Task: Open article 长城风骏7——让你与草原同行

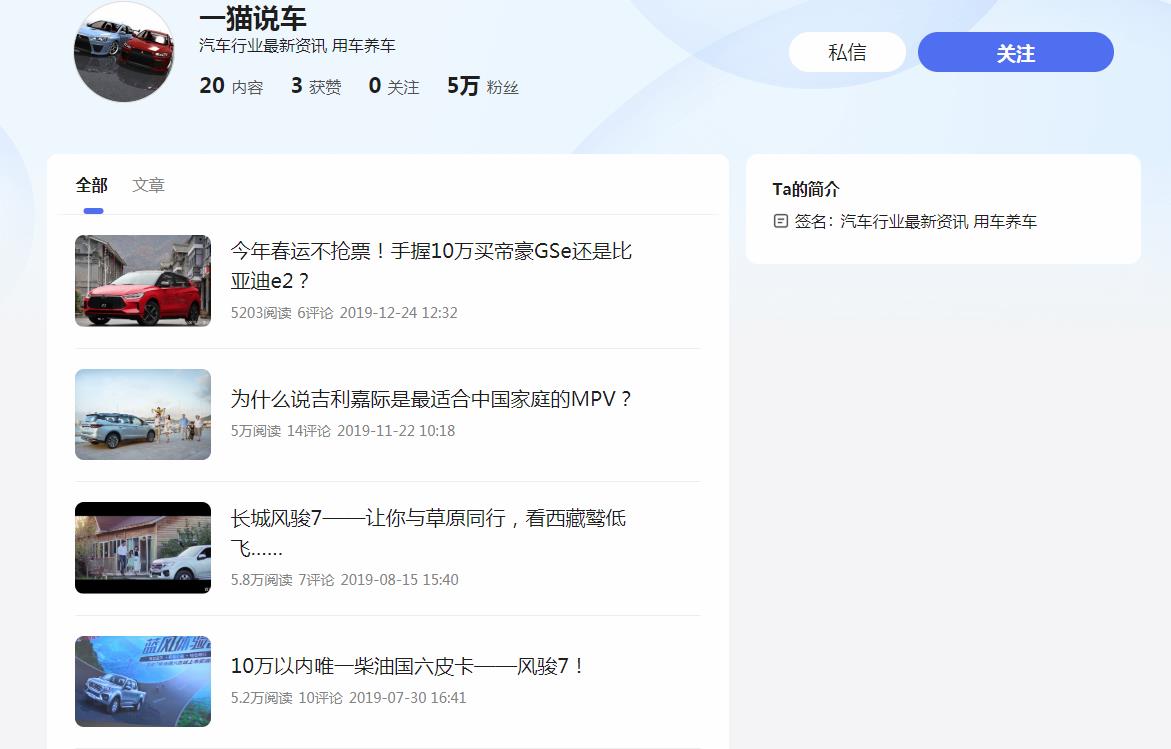Action: click(428, 533)
